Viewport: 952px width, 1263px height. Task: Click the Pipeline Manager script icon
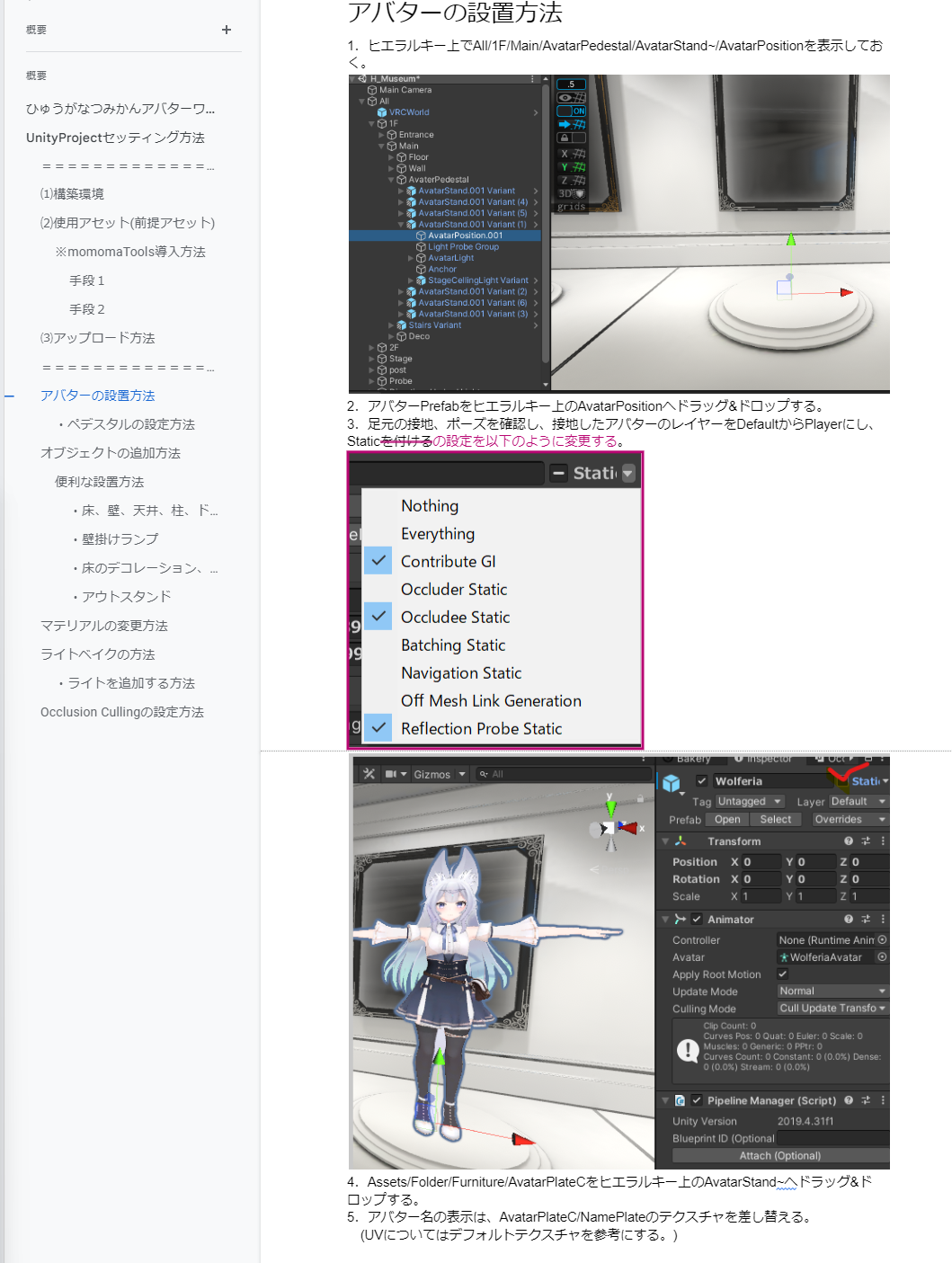(x=681, y=1100)
